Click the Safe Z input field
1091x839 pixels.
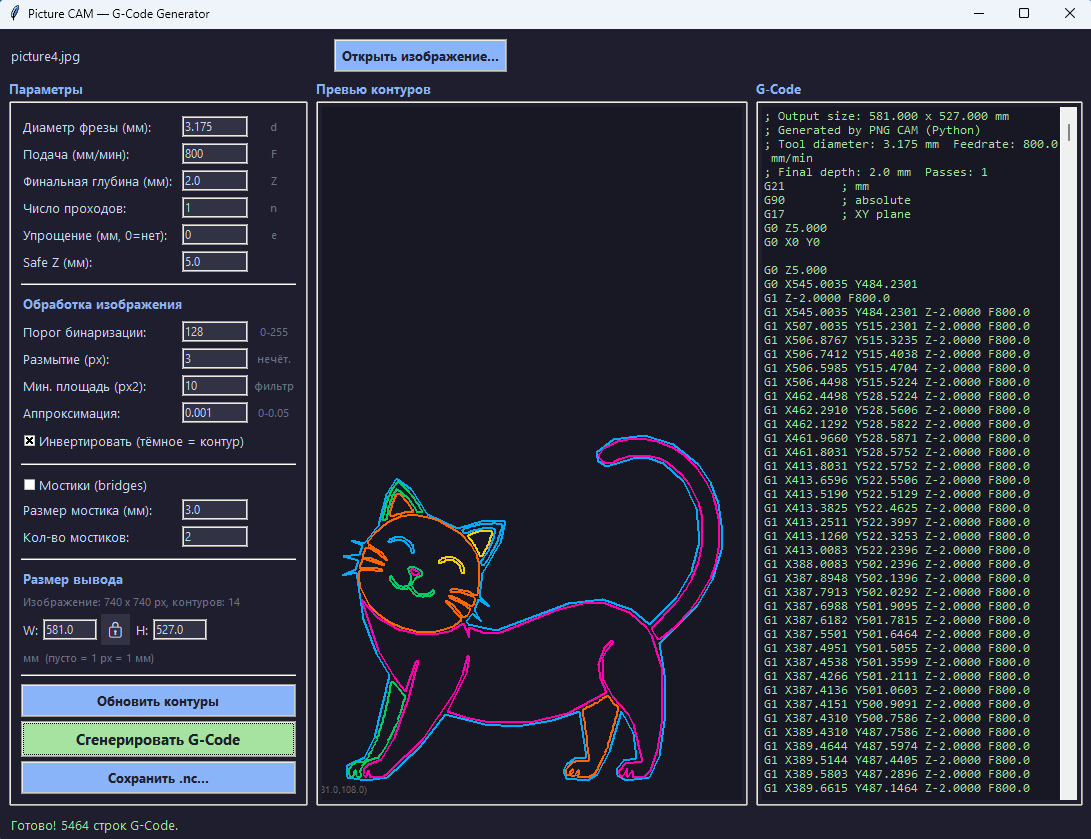pyautogui.click(x=214, y=262)
